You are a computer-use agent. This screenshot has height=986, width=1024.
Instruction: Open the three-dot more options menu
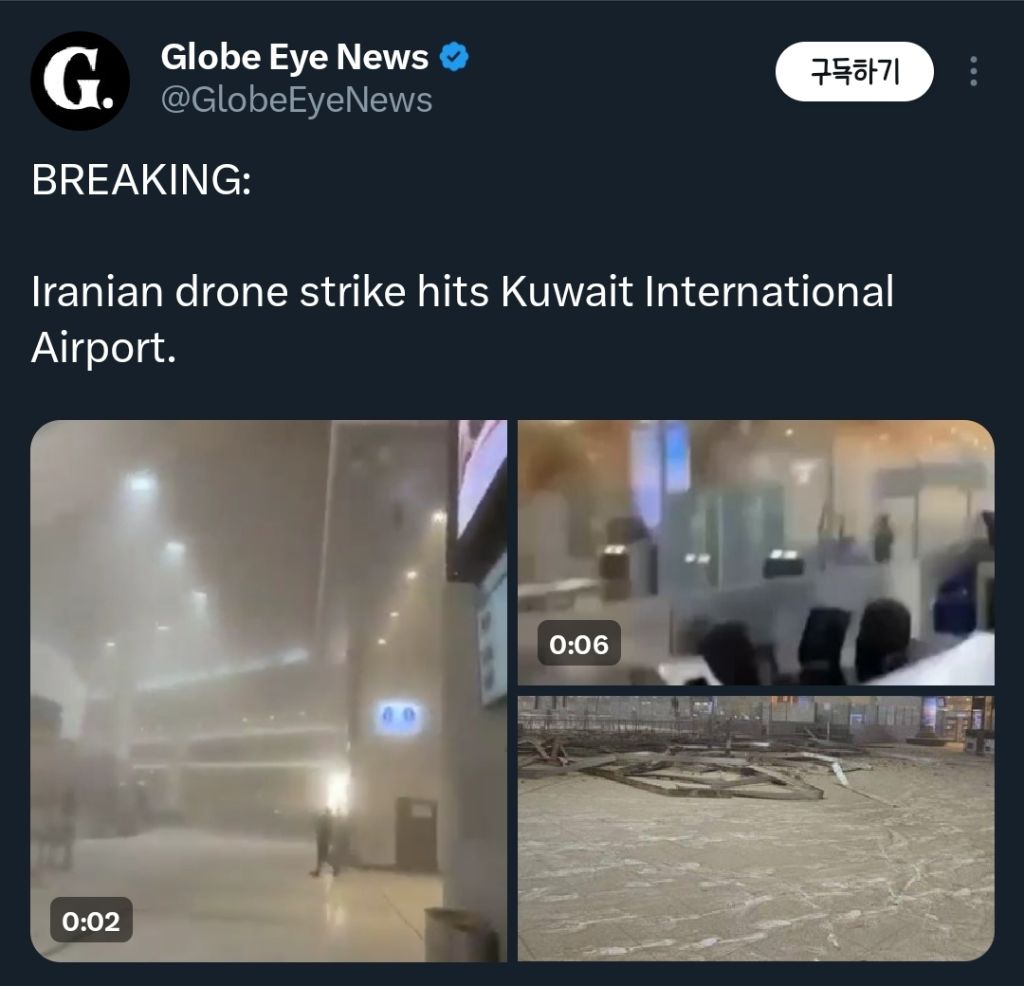(973, 71)
